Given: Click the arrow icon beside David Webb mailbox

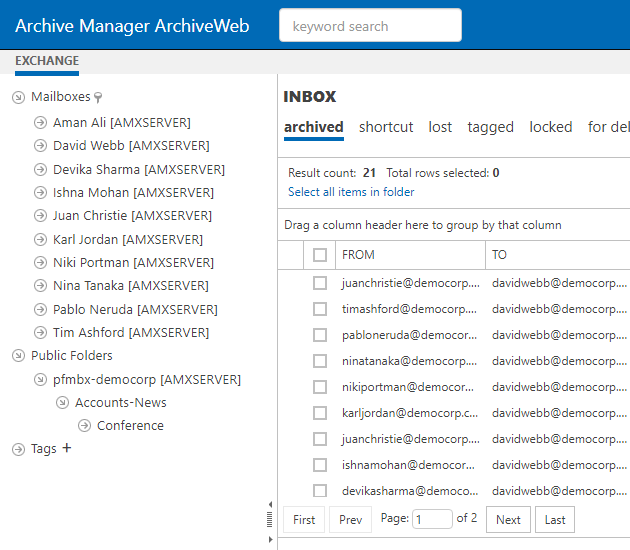Looking at the screenshot, I should coord(40,146).
